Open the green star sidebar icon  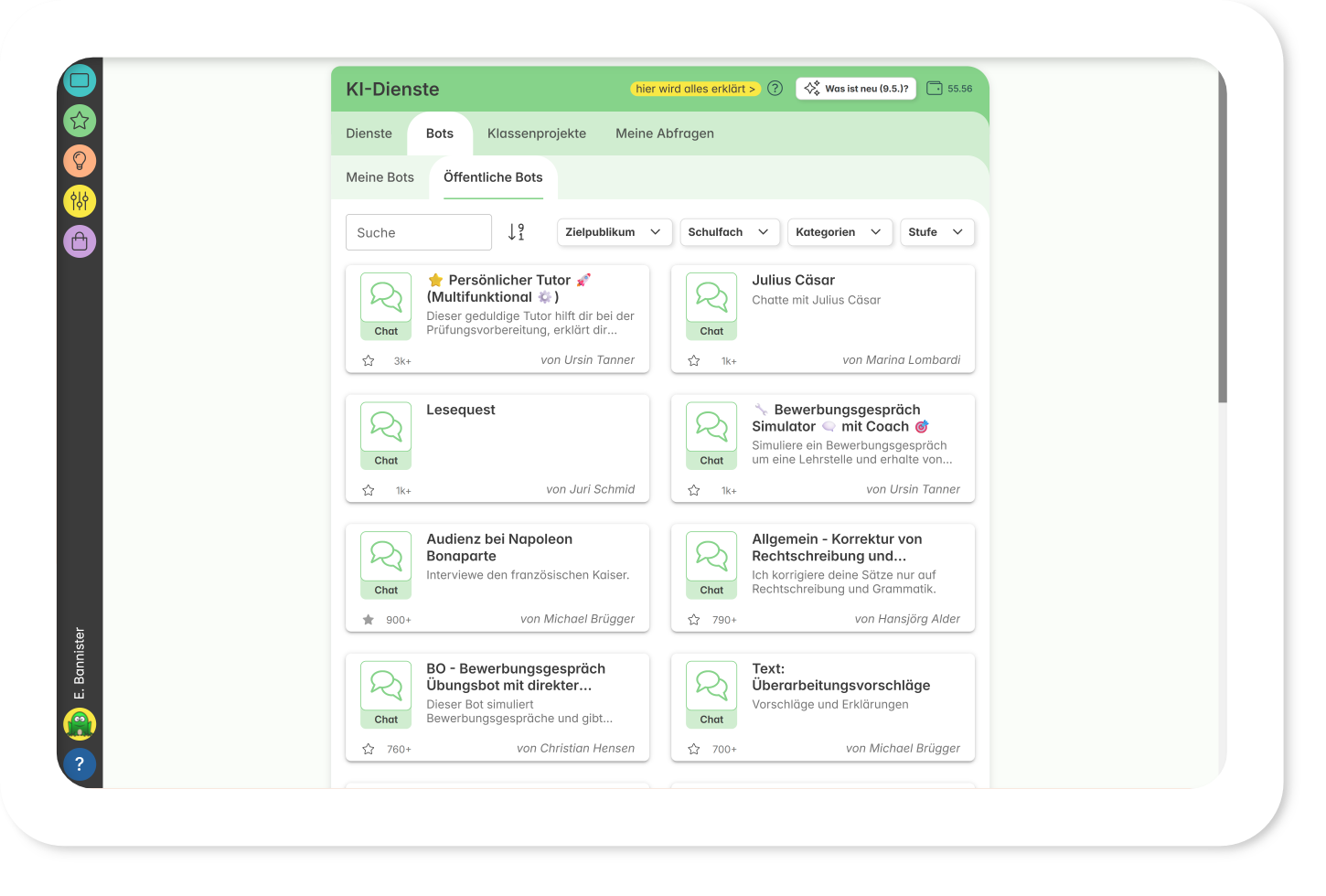click(x=80, y=121)
